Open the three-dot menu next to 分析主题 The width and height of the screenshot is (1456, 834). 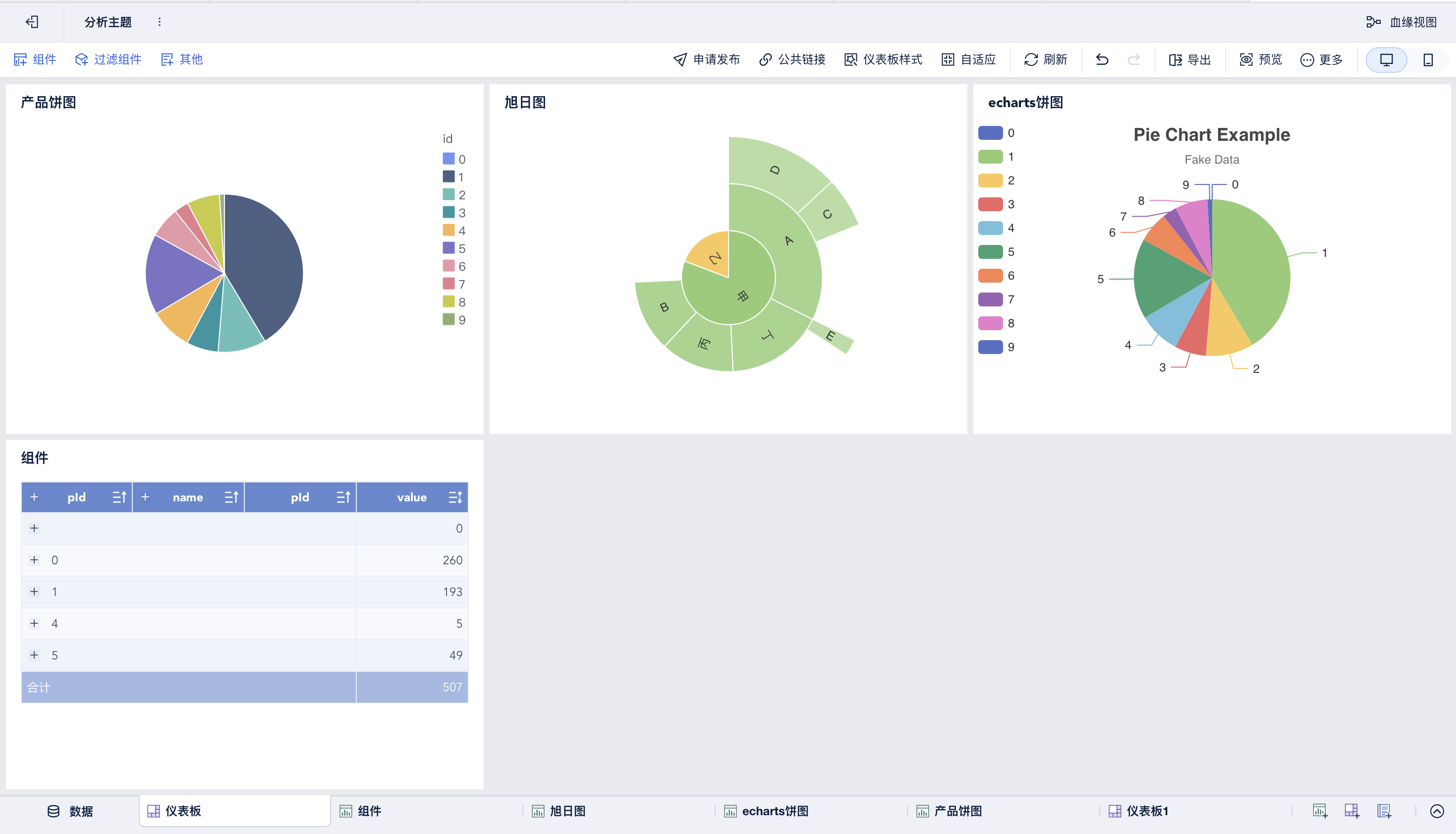click(x=159, y=22)
